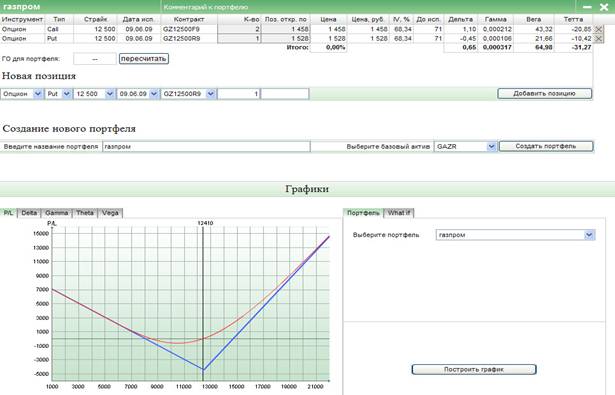Click the Инструмент column header

[22, 19]
